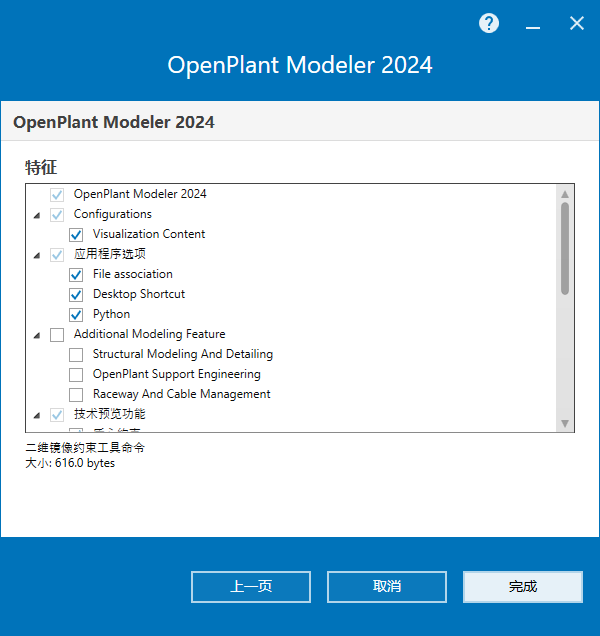
Task: Uncheck Desktop Shortcut option
Action: 76,294
